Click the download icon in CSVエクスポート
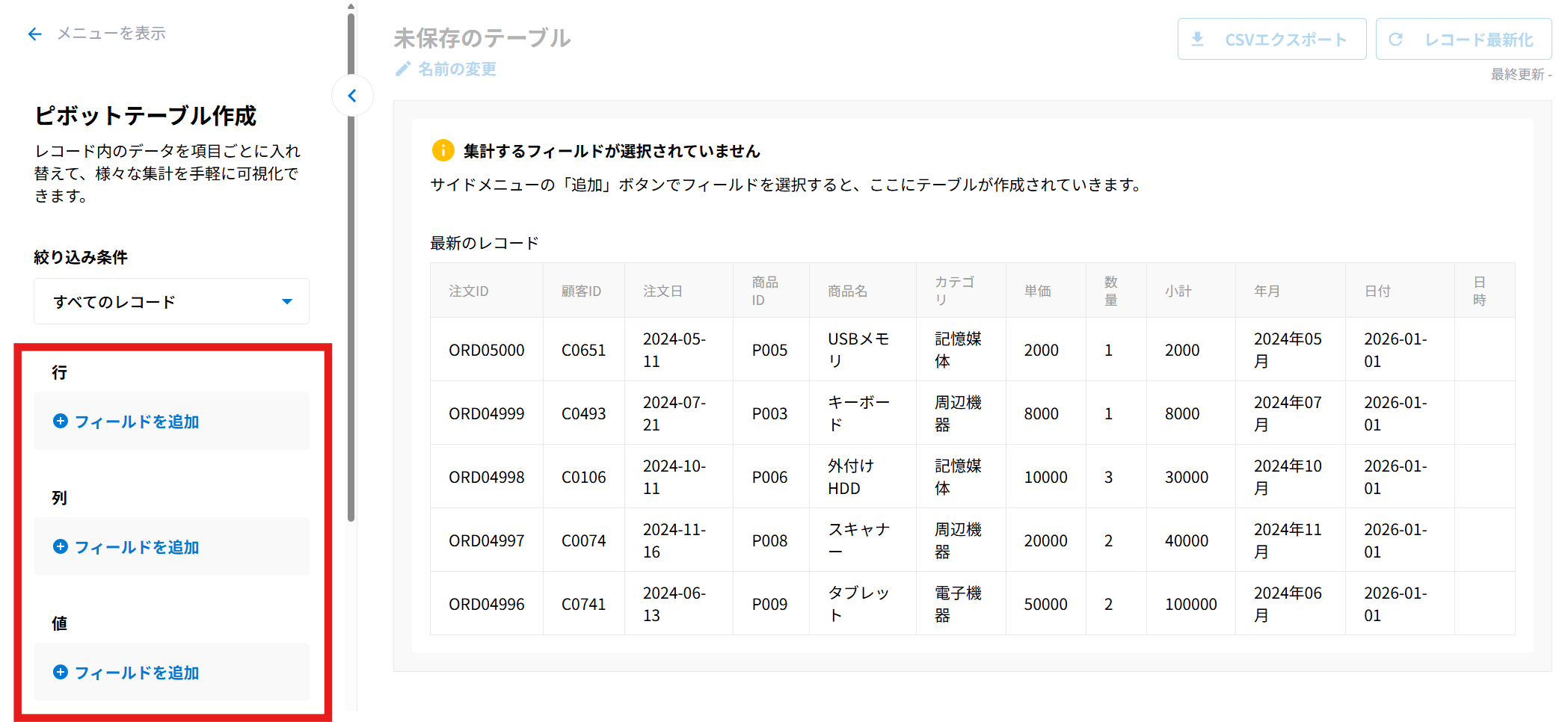This screenshot has width=1568, height=722. 1198,40
